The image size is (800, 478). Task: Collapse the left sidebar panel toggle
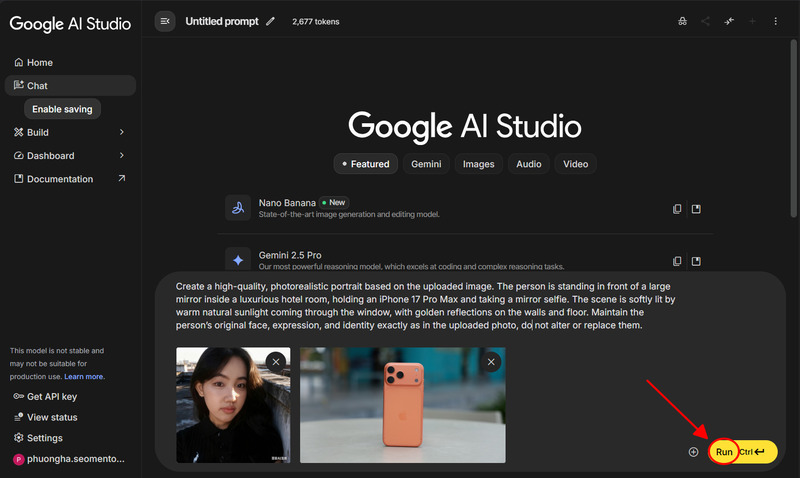point(165,21)
